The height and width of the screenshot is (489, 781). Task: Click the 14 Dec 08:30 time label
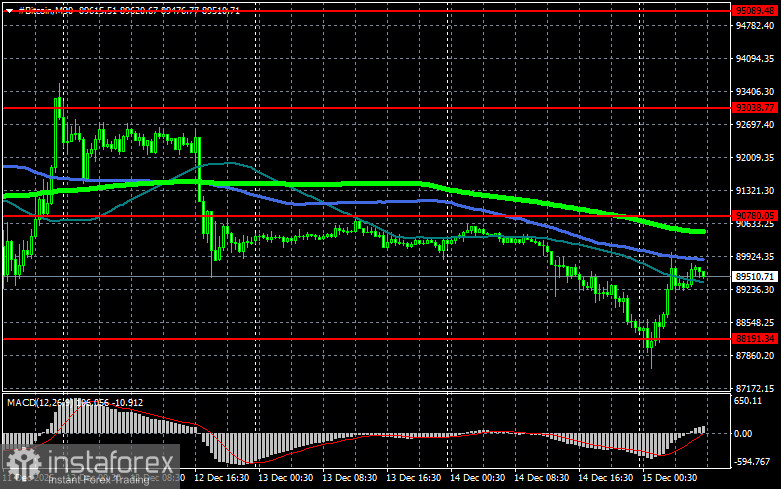pyautogui.click(x=541, y=478)
